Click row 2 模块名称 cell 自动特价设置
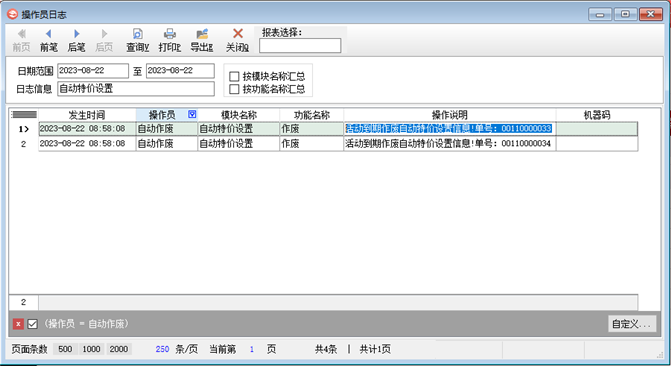This screenshot has width=671, height=366. pos(239,144)
